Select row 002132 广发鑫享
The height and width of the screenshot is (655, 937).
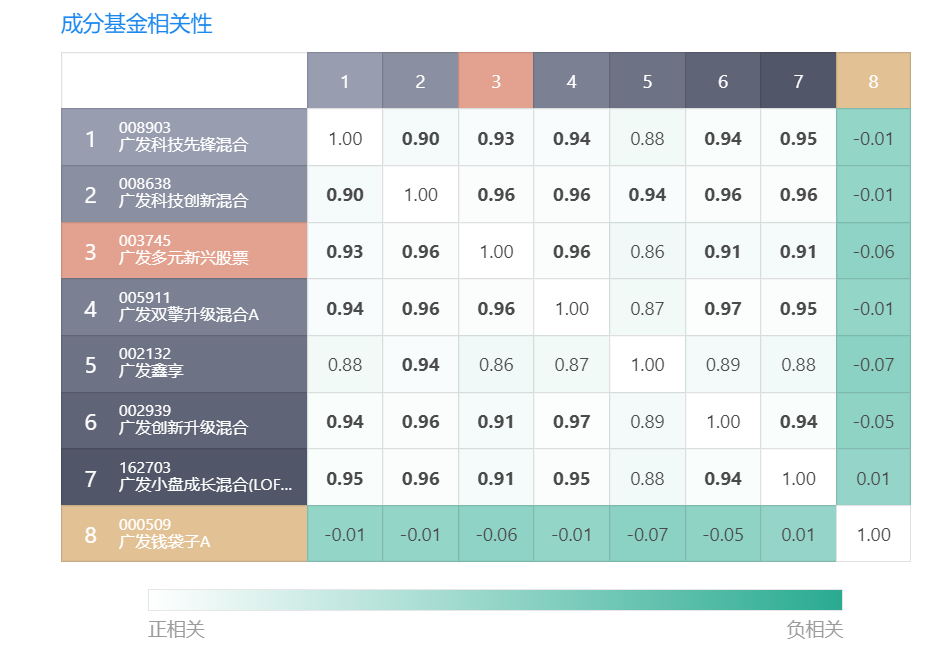point(184,364)
